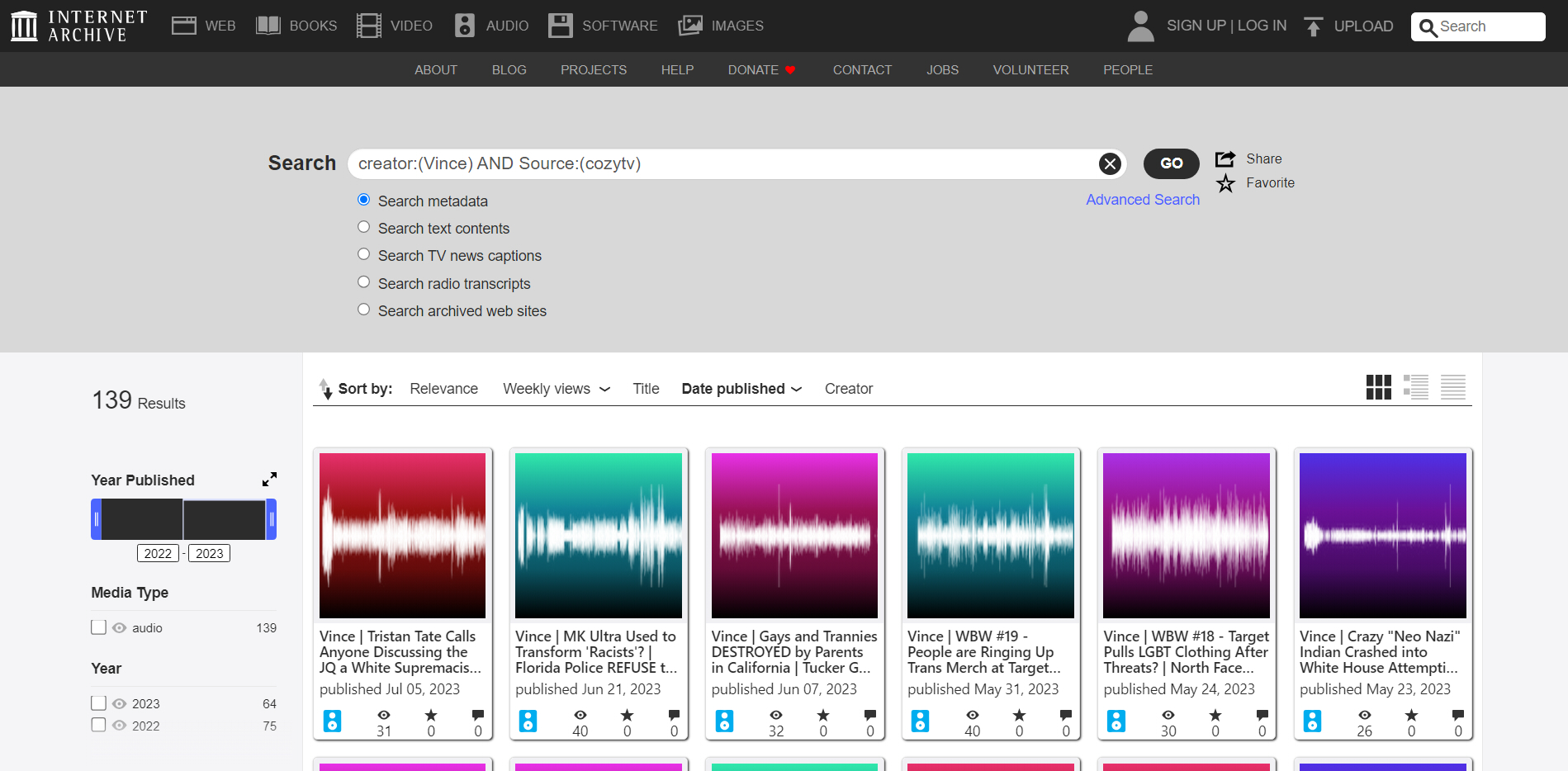Click the Upload arrow icon
The height and width of the screenshot is (771, 1568).
(1313, 26)
